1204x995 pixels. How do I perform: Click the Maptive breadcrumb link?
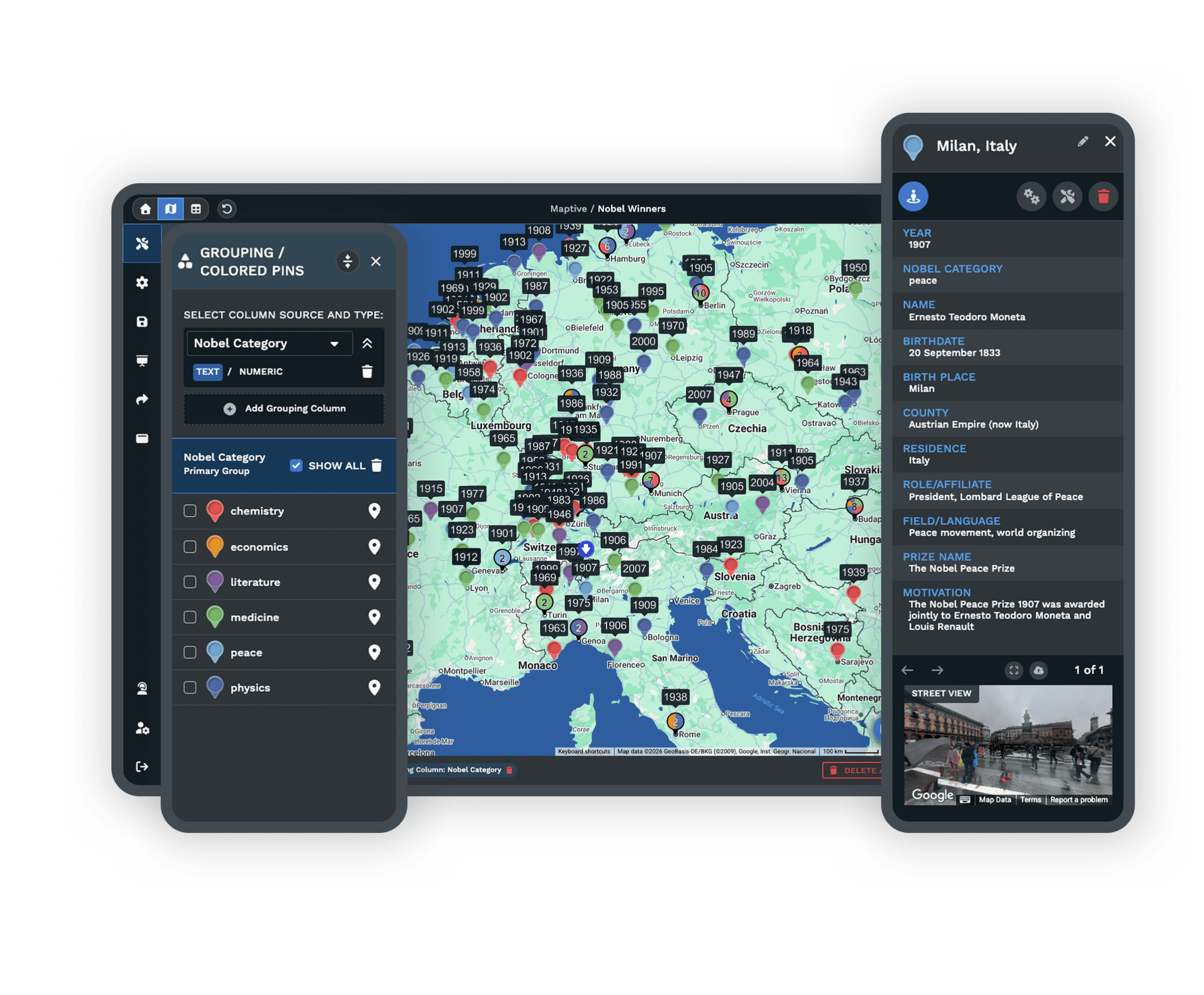tap(568, 209)
